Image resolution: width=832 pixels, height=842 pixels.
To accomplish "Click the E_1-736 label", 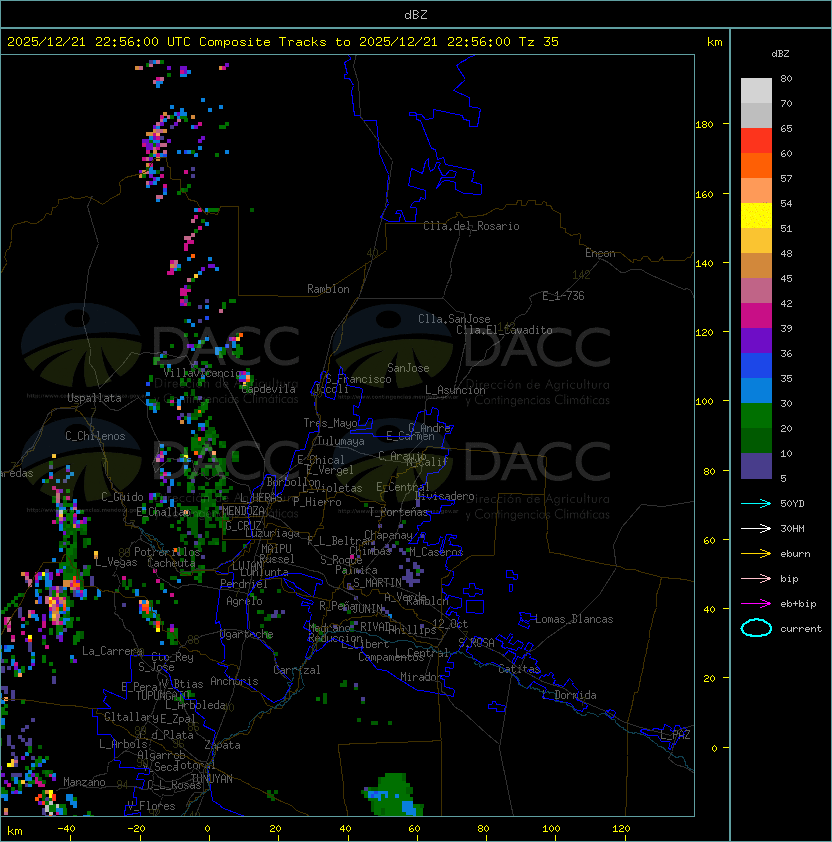I will coord(563,295).
